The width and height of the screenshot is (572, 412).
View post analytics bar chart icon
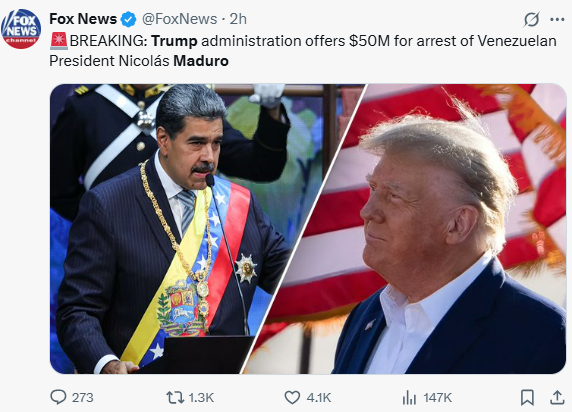(409, 397)
